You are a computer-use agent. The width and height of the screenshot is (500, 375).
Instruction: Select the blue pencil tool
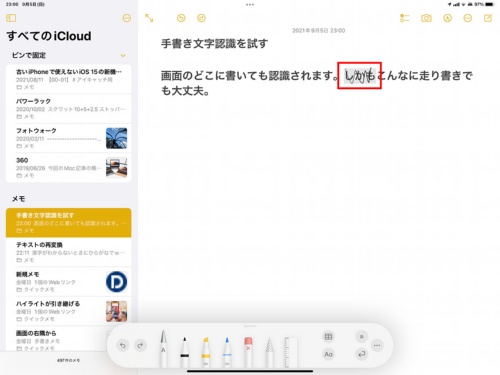(x=227, y=352)
